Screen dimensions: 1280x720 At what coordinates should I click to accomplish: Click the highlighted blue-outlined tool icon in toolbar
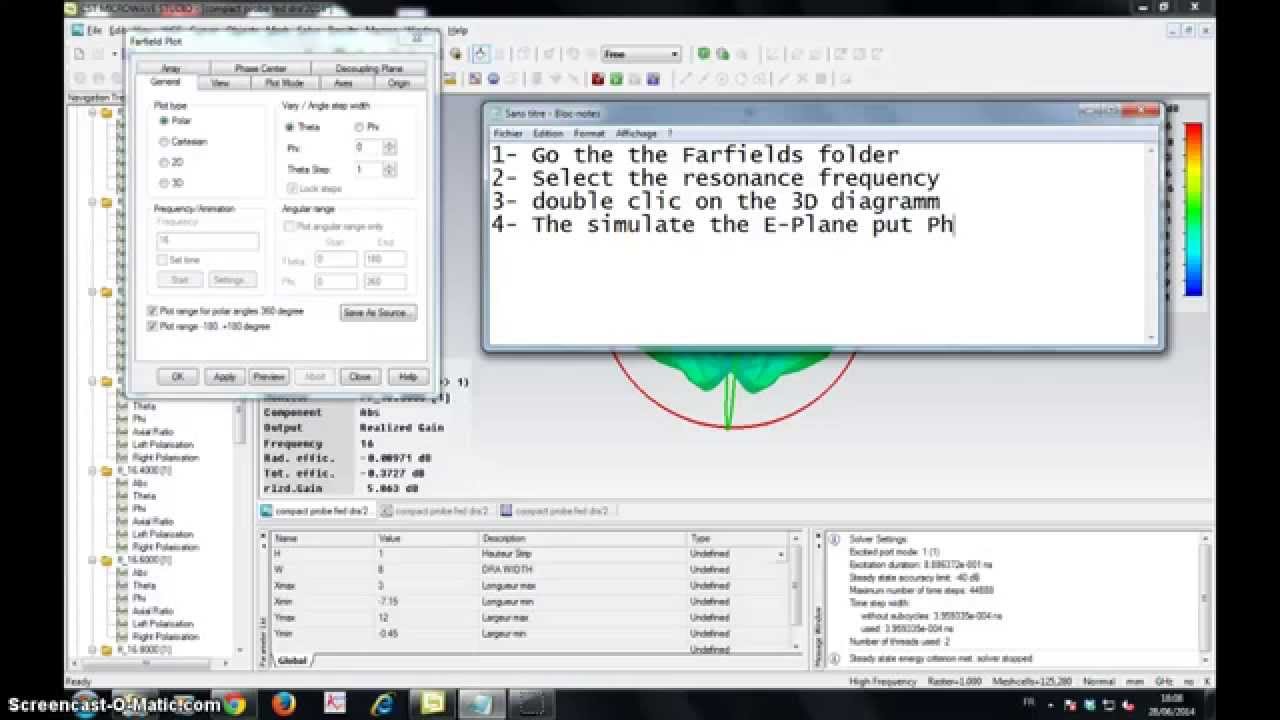481,54
